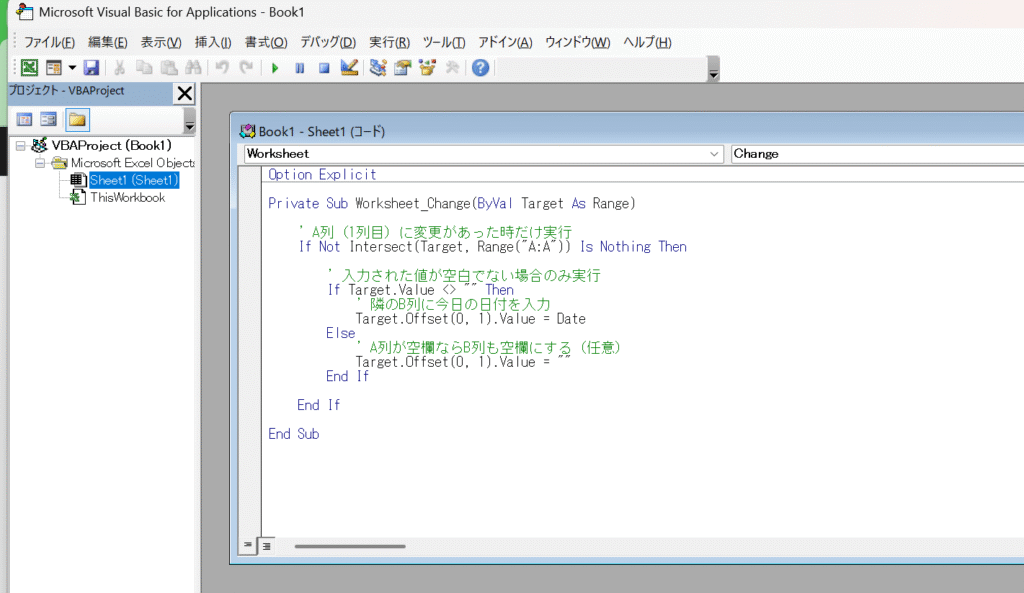Enable Design Mode from the toolbar
The image size is (1024, 593).
pos(349,68)
